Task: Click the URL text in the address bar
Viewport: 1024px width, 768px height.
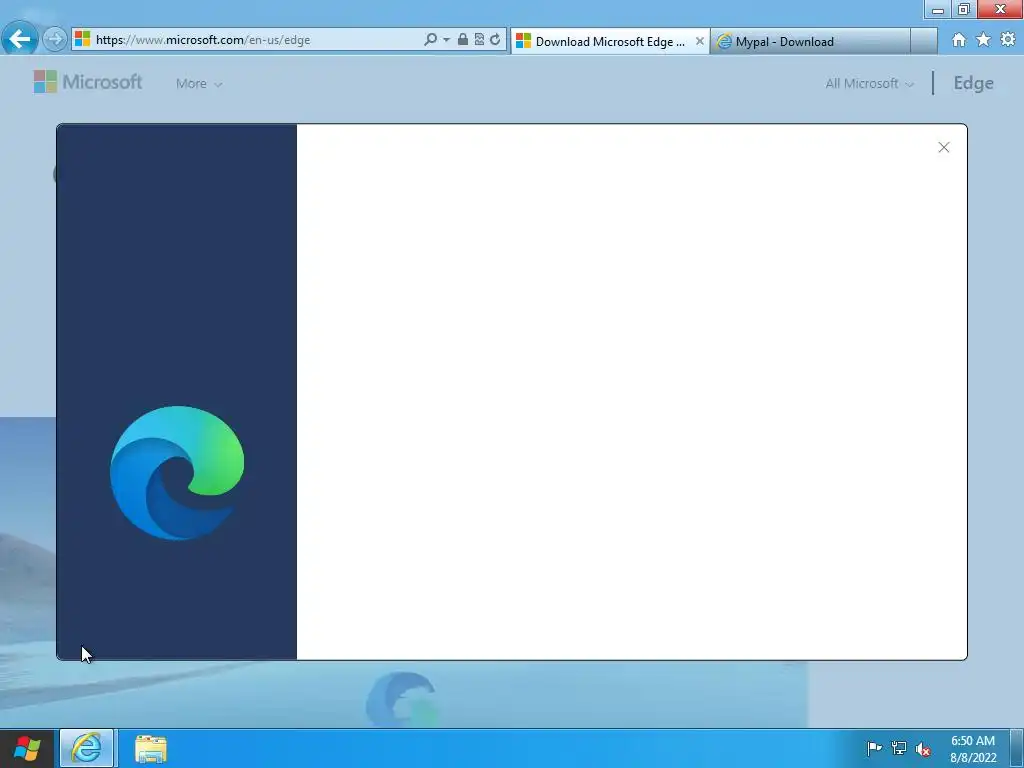Action: pos(203,40)
